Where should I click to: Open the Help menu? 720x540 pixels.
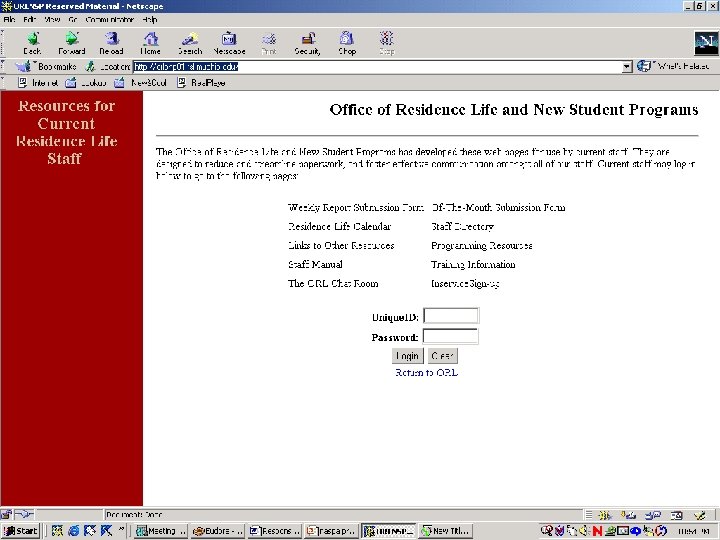(x=150, y=20)
